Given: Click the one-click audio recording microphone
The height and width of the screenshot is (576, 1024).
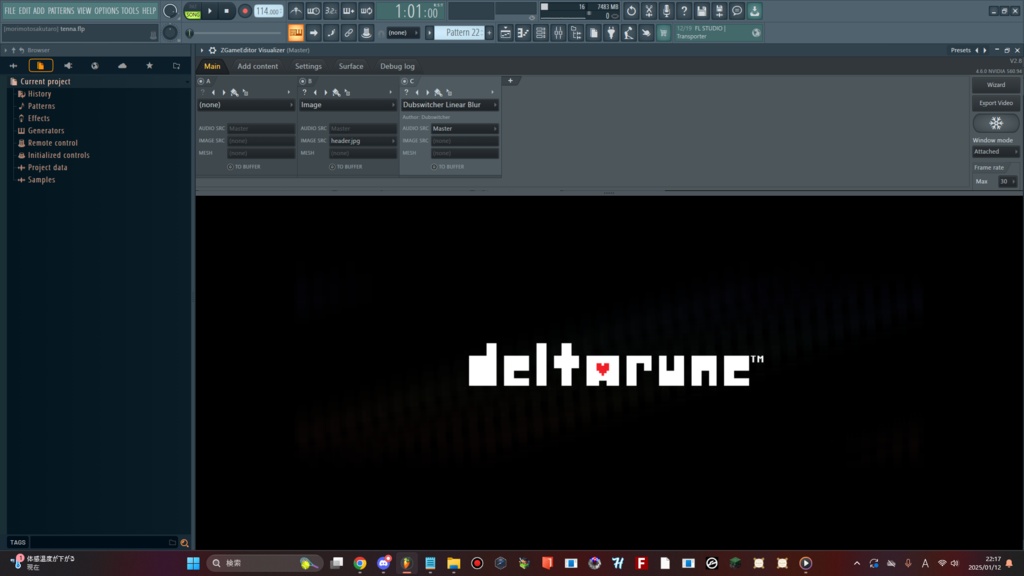Looking at the screenshot, I should point(666,11).
